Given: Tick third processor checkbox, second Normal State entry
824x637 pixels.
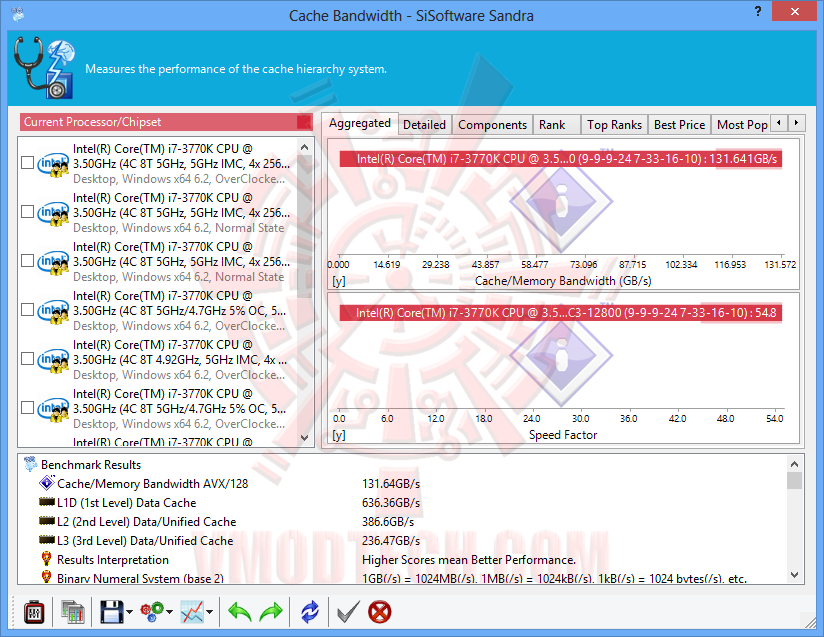Looking at the screenshot, I should (x=27, y=261).
